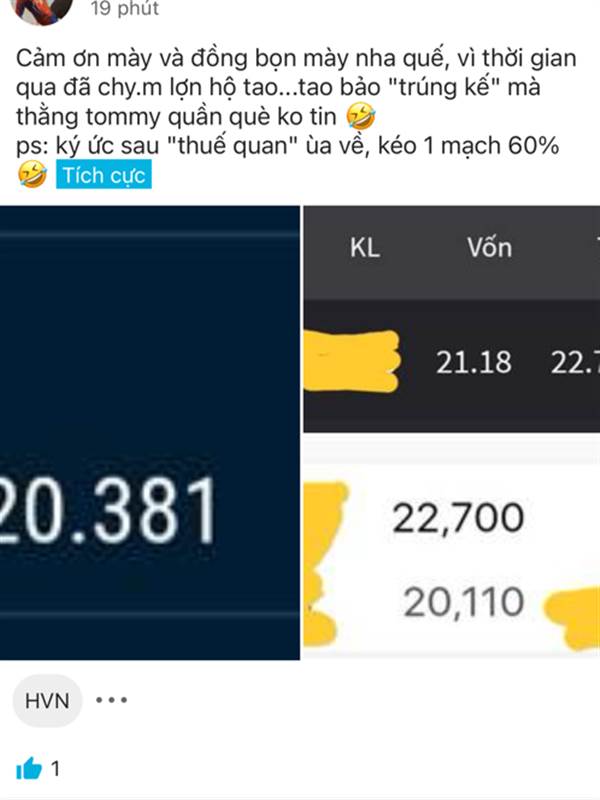
Task: Click the 22,700 price value
Action: point(458,518)
